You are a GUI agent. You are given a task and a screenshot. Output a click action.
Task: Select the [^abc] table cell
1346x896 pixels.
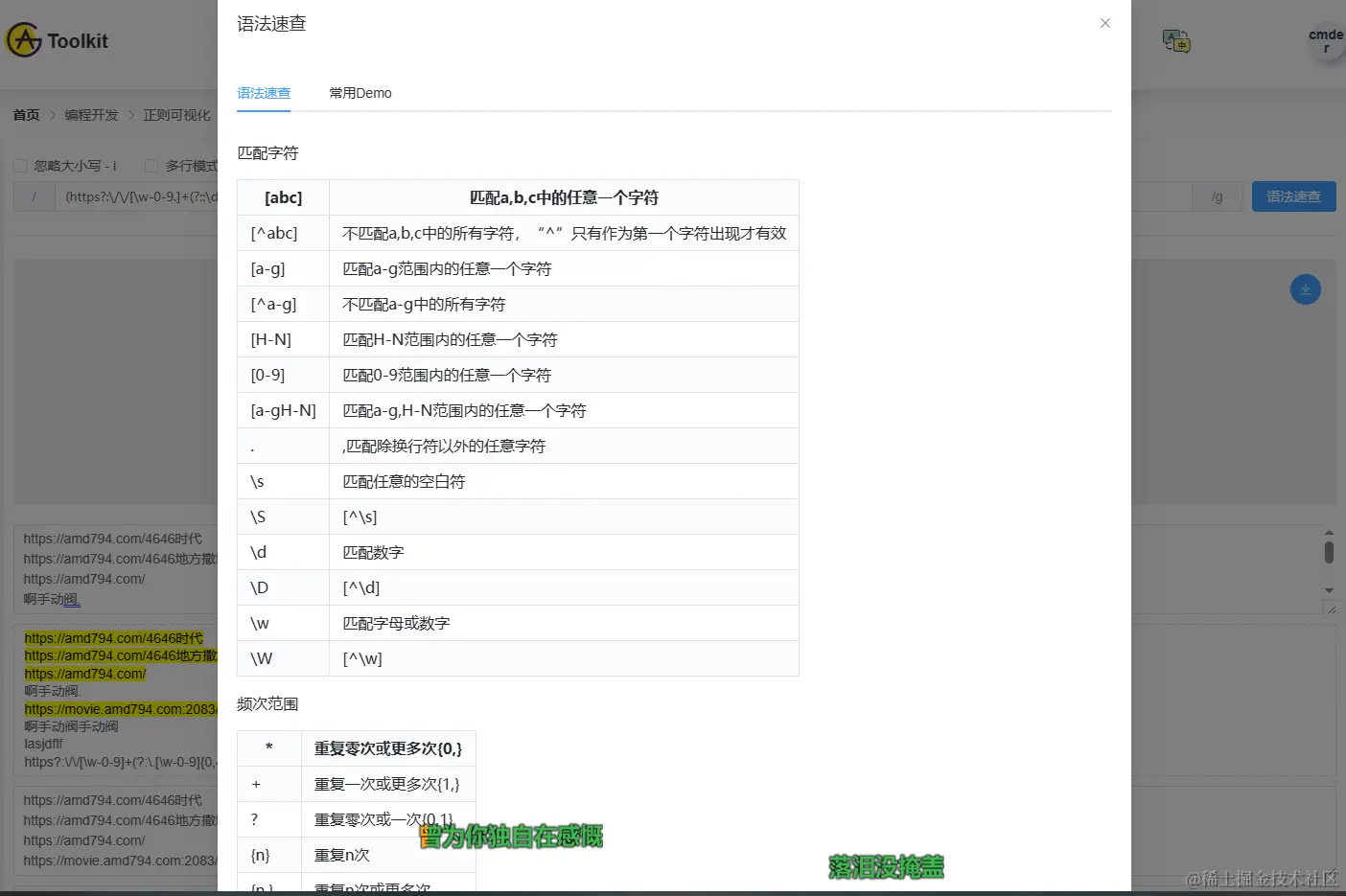click(284, 233)
